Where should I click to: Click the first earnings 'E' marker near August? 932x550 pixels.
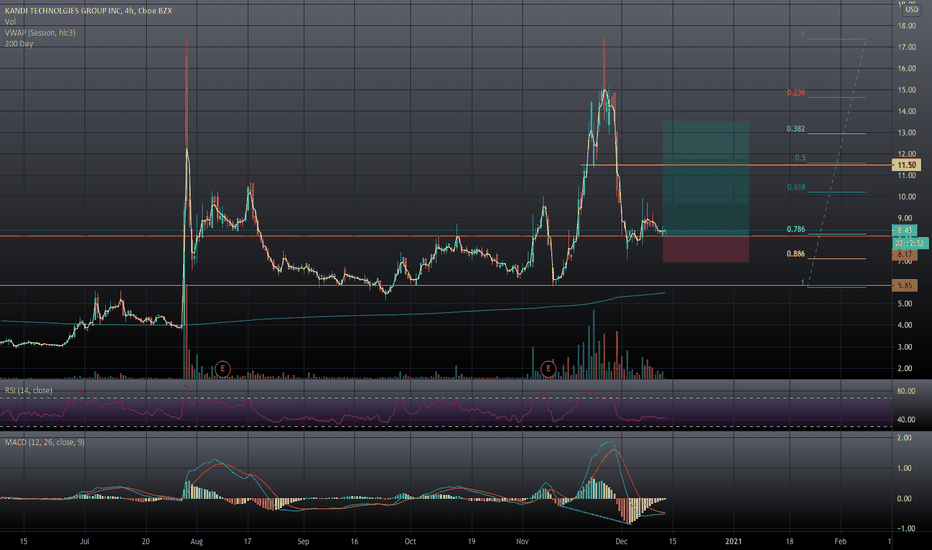222,369
